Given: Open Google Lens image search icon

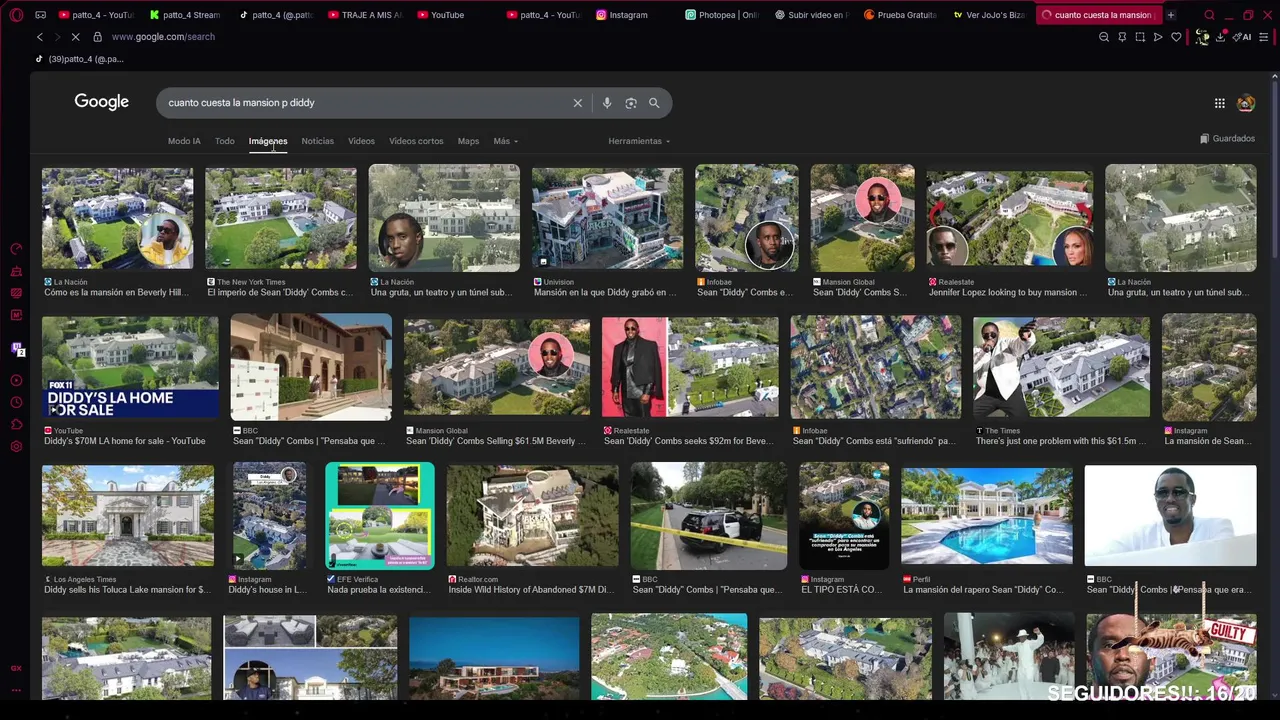Looking at the screenshot, I should click(631, 103).
